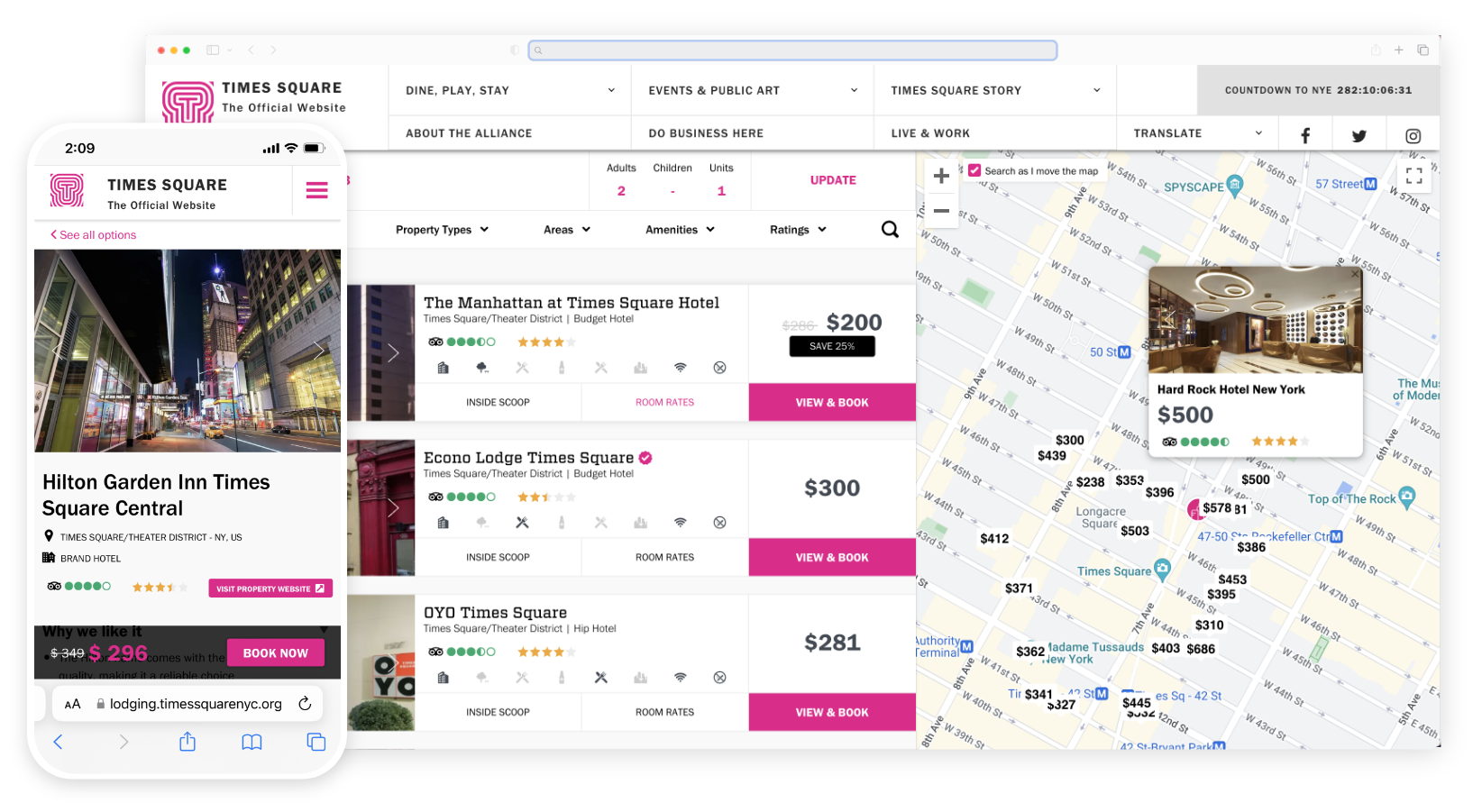Image resolution: width=1482 pixels, height=812 pixels.
Task: Open the mobile hamburger menu
Action: [x=316, y=190]
